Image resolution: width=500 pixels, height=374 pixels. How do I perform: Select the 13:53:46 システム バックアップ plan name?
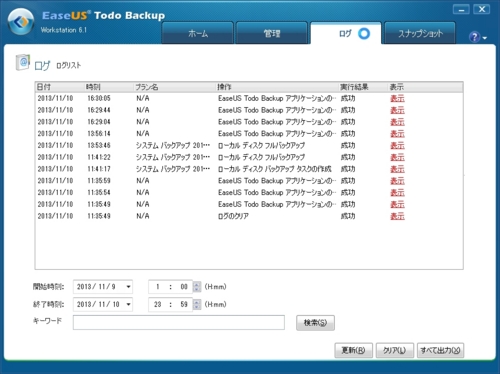(173, 145)
